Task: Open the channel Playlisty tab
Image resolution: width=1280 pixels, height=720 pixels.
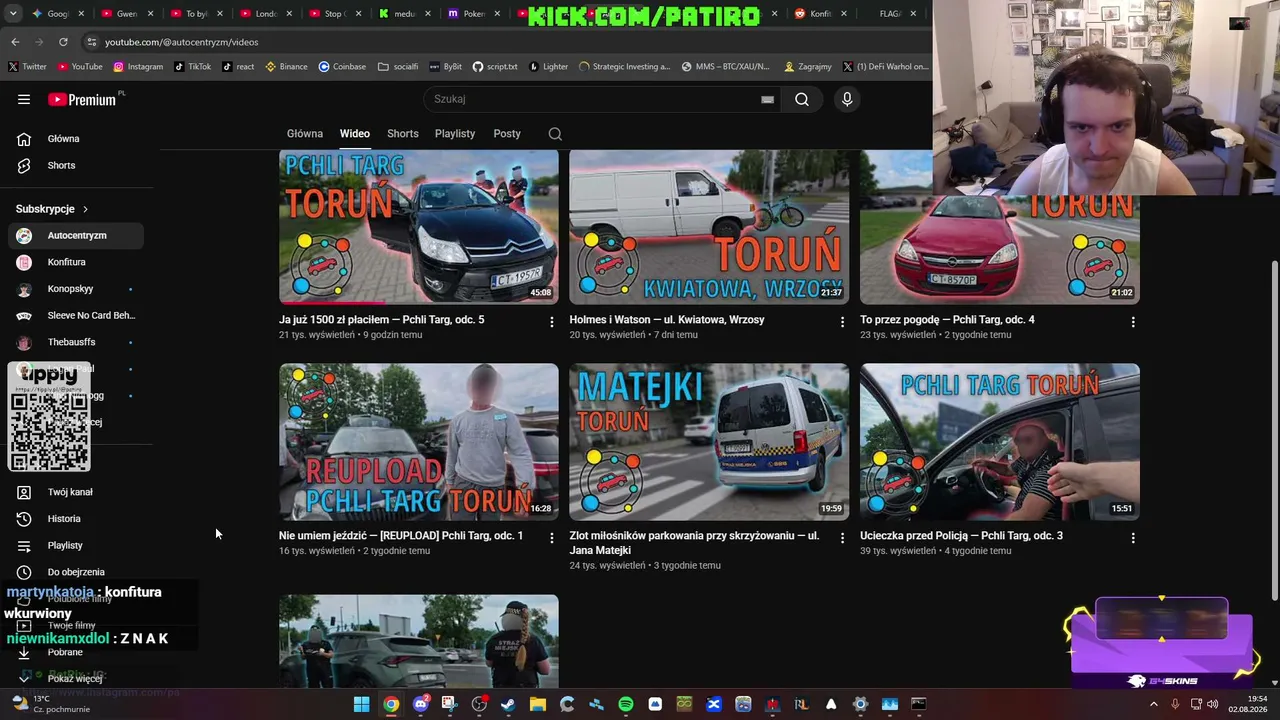Action: pos(455,133)
